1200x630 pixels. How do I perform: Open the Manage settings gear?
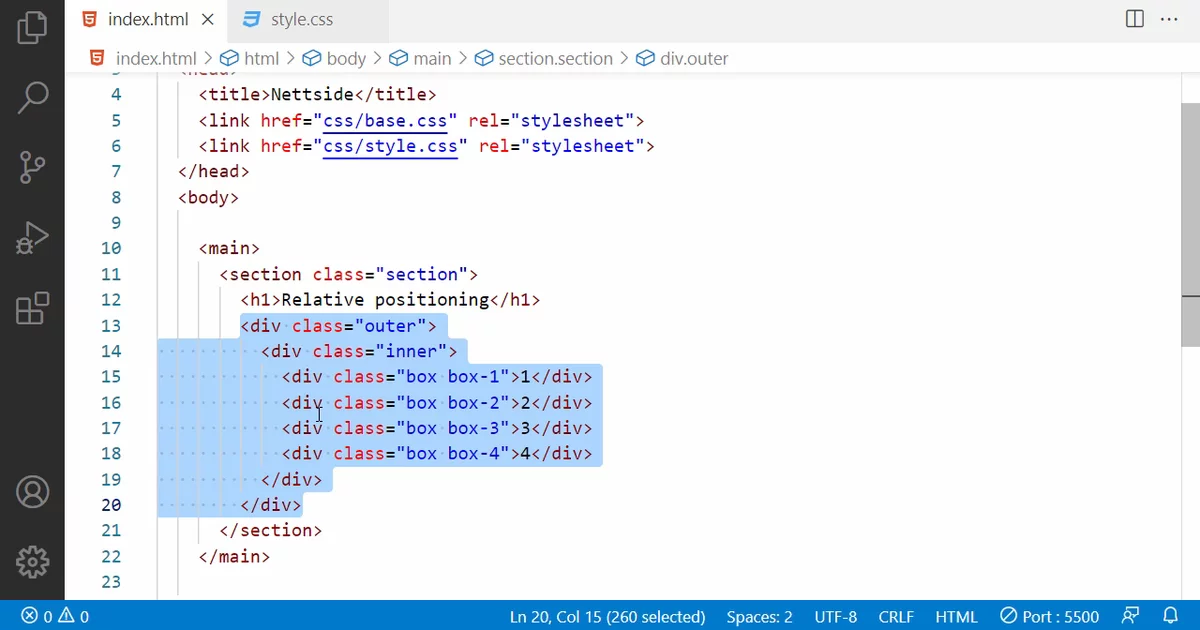[x=32, y=562]
